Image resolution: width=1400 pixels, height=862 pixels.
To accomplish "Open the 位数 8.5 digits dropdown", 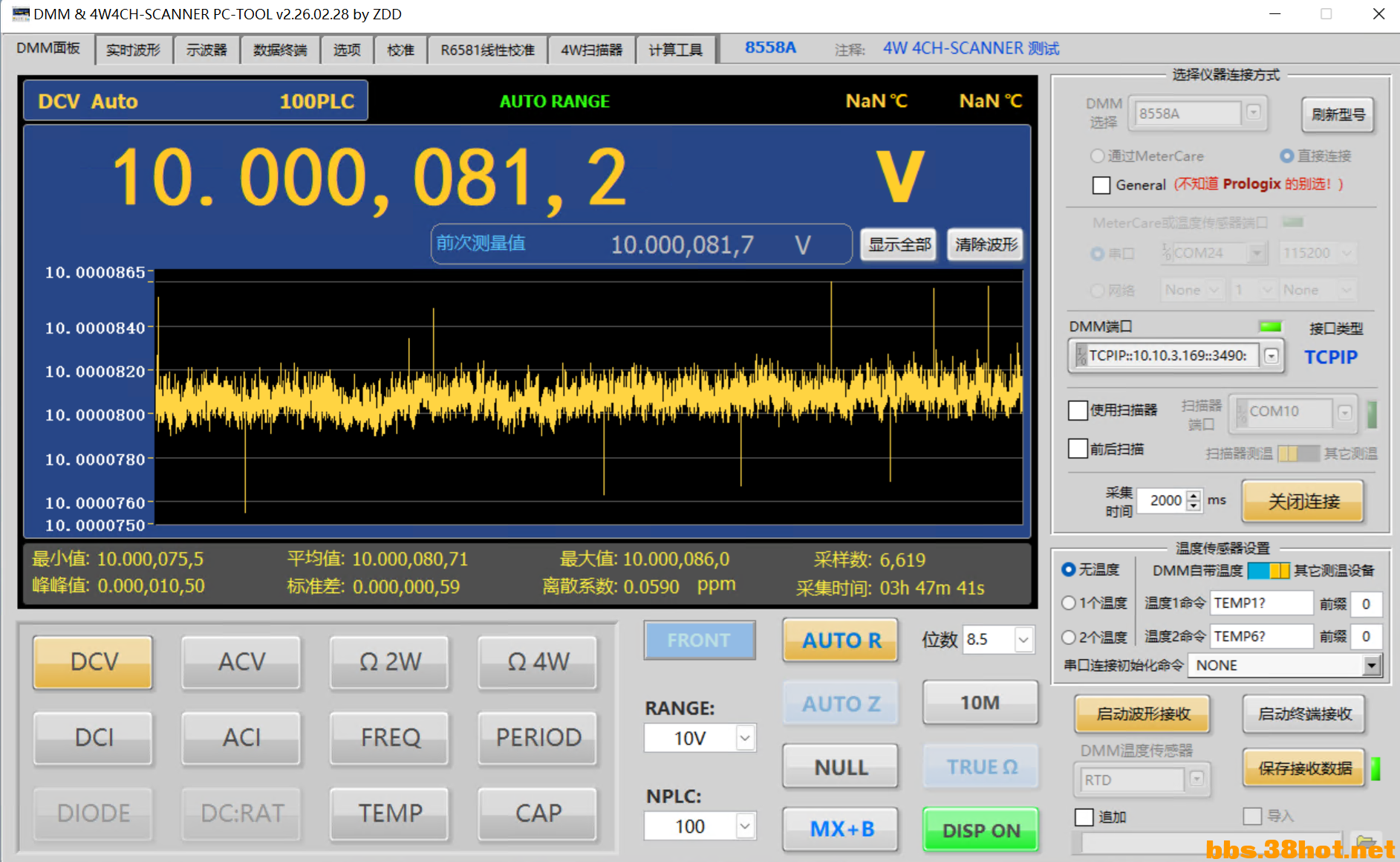I will (x=1023, y=640).
